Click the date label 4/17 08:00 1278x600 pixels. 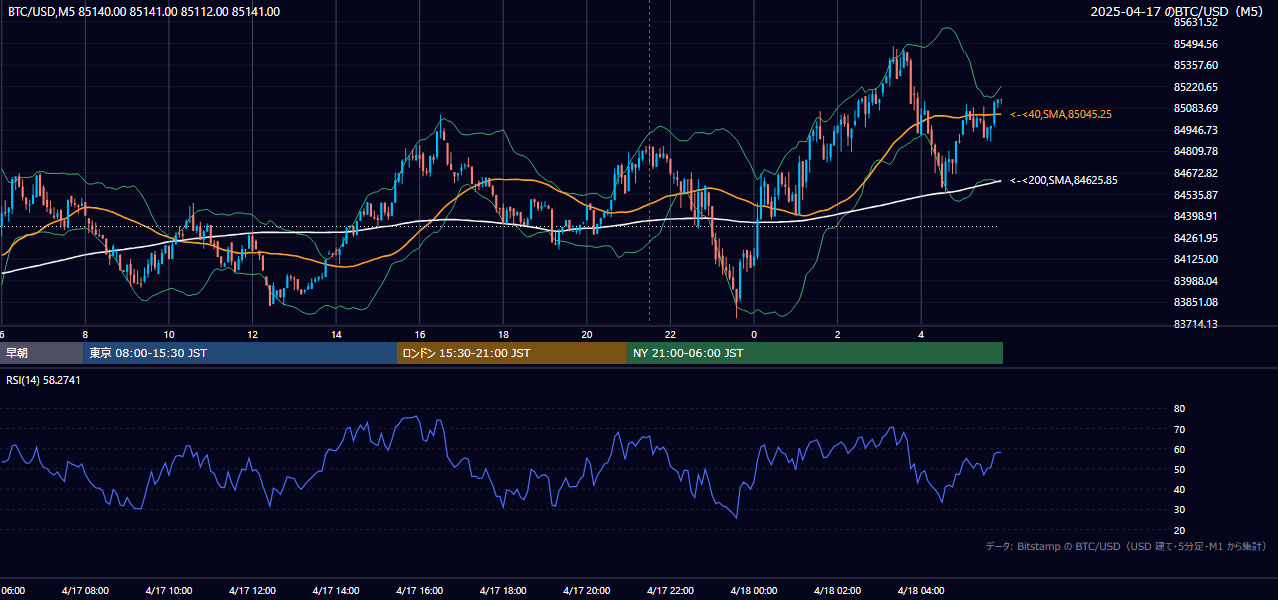[85, 591]
